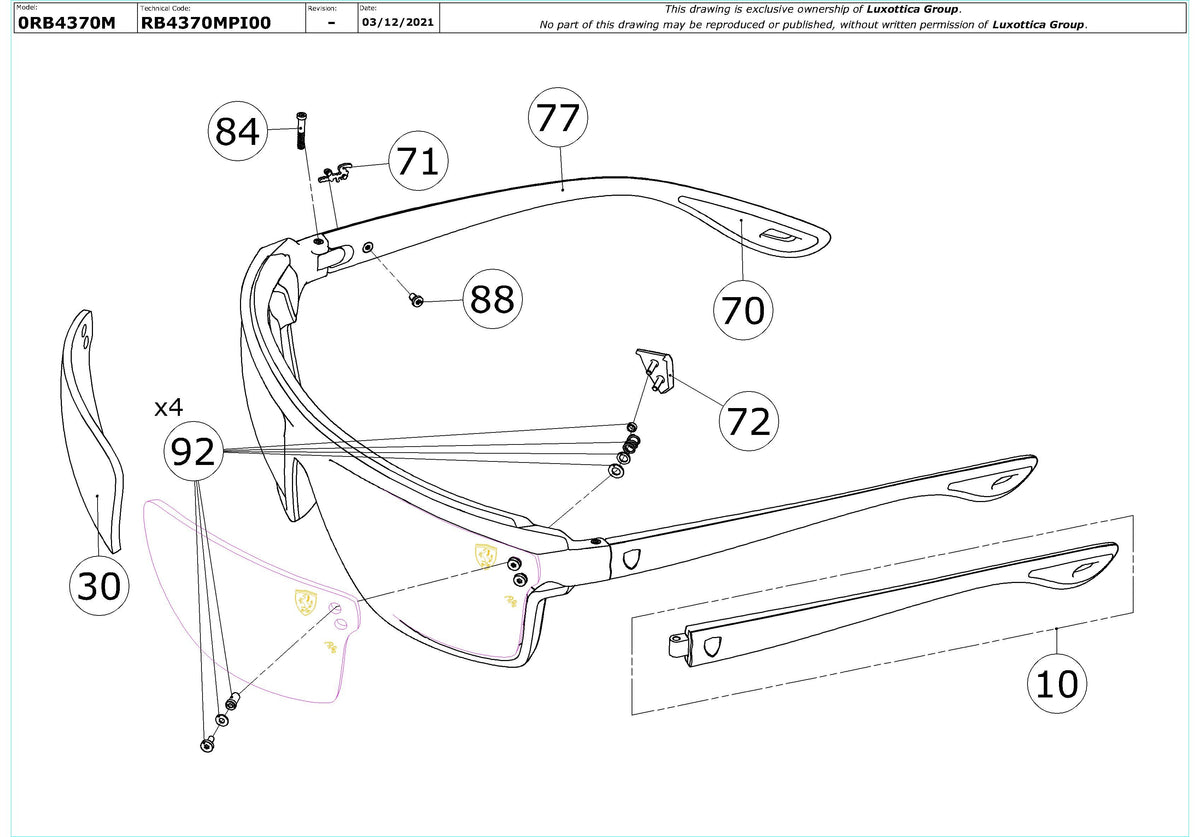Click the callout labeled 77

558,118
